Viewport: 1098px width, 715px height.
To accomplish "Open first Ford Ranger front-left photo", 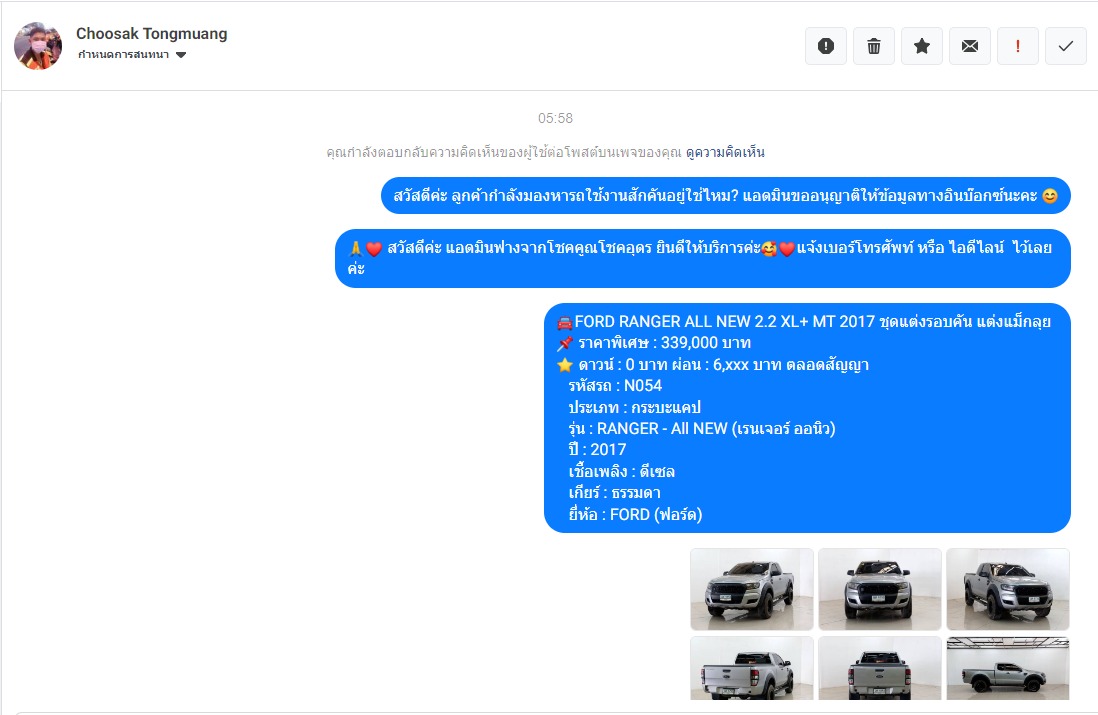I will tap(751, 589).
